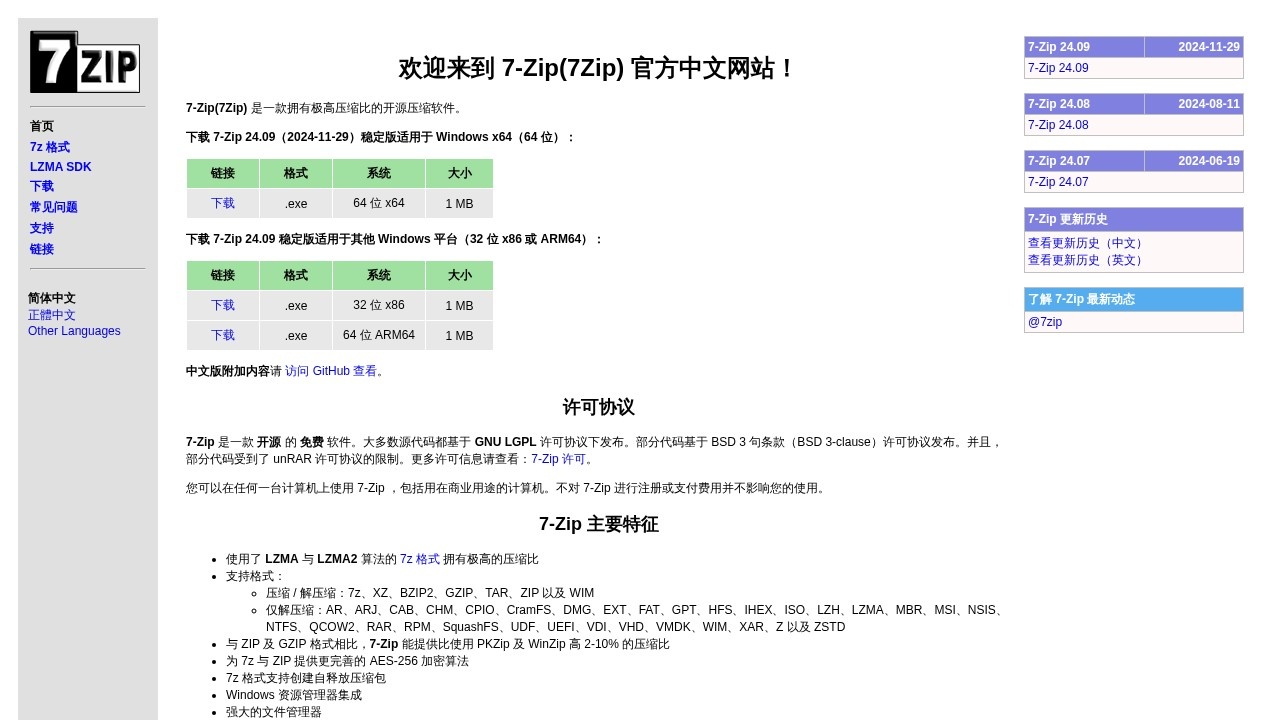Click the 7-Zip 主要特征 heading
Screen dimensions: 1280x720
[x=598, y=524]
